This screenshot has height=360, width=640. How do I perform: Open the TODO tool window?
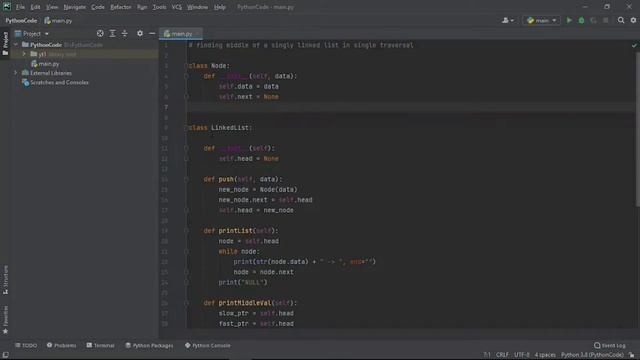[x=26, y=345]
